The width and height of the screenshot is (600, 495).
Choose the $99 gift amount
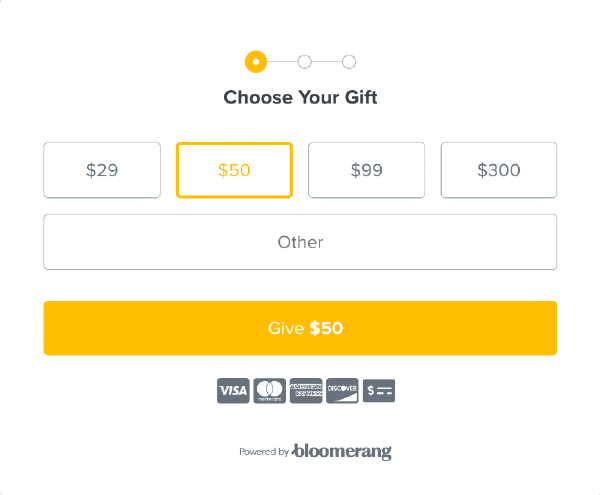coord(366,170)
